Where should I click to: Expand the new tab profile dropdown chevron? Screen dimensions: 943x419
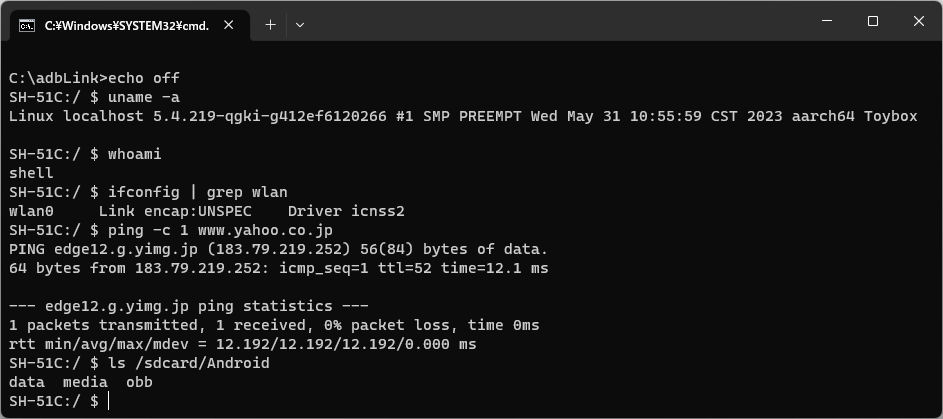click(300, 25)
